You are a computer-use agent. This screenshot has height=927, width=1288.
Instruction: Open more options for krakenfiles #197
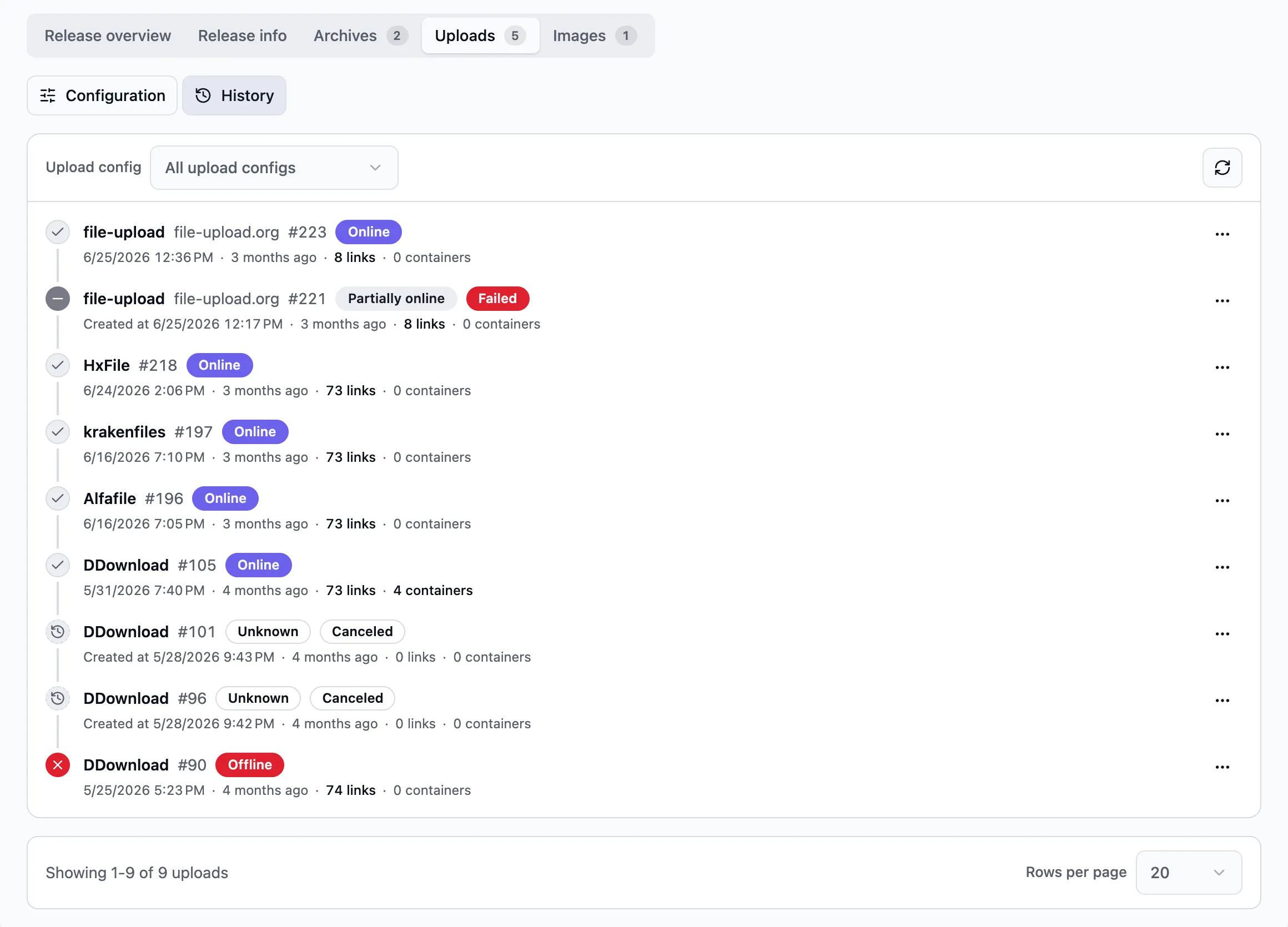point(1222,434)
